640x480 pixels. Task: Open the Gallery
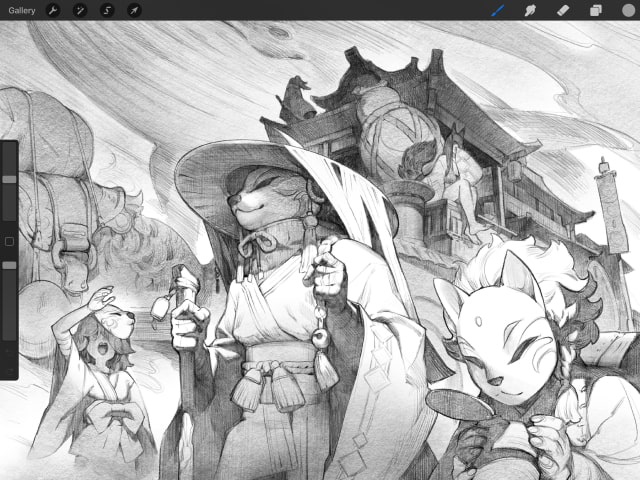click(21, 10)
